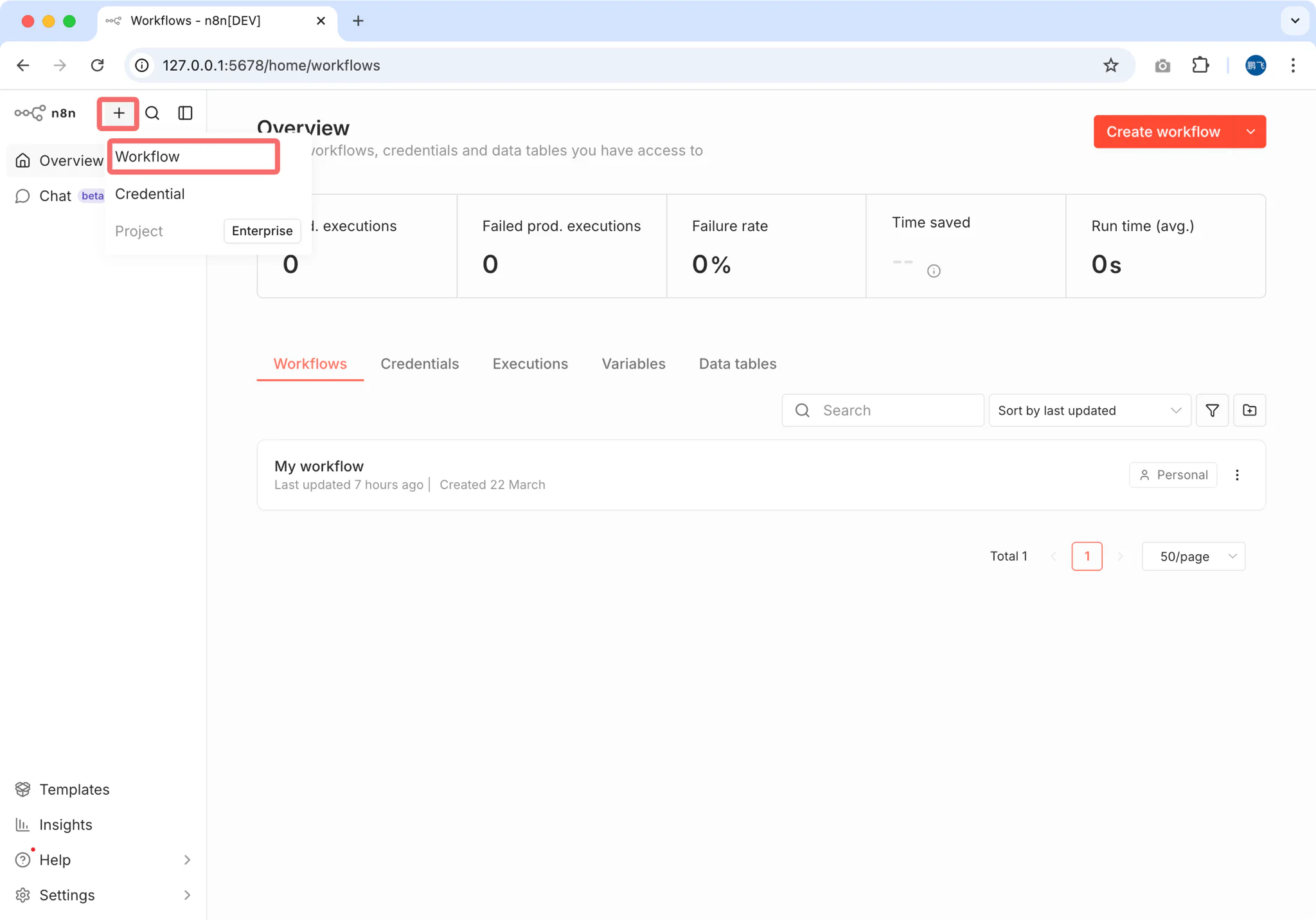
Task: Select page 1 in the pagination
Action: tap(1087, 556)
